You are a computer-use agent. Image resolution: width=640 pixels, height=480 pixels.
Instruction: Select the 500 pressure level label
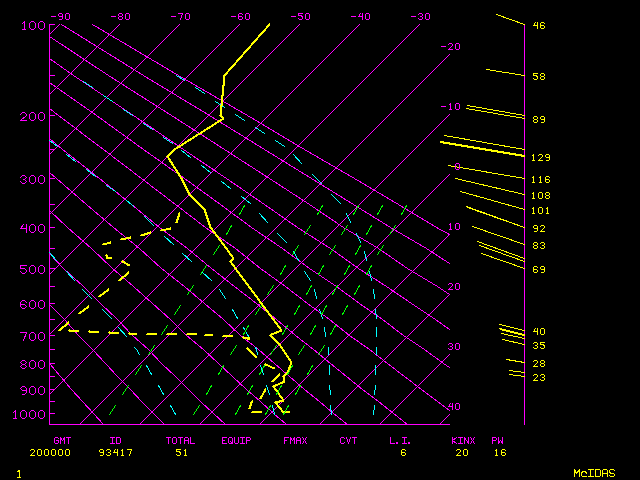click(33, 270)
